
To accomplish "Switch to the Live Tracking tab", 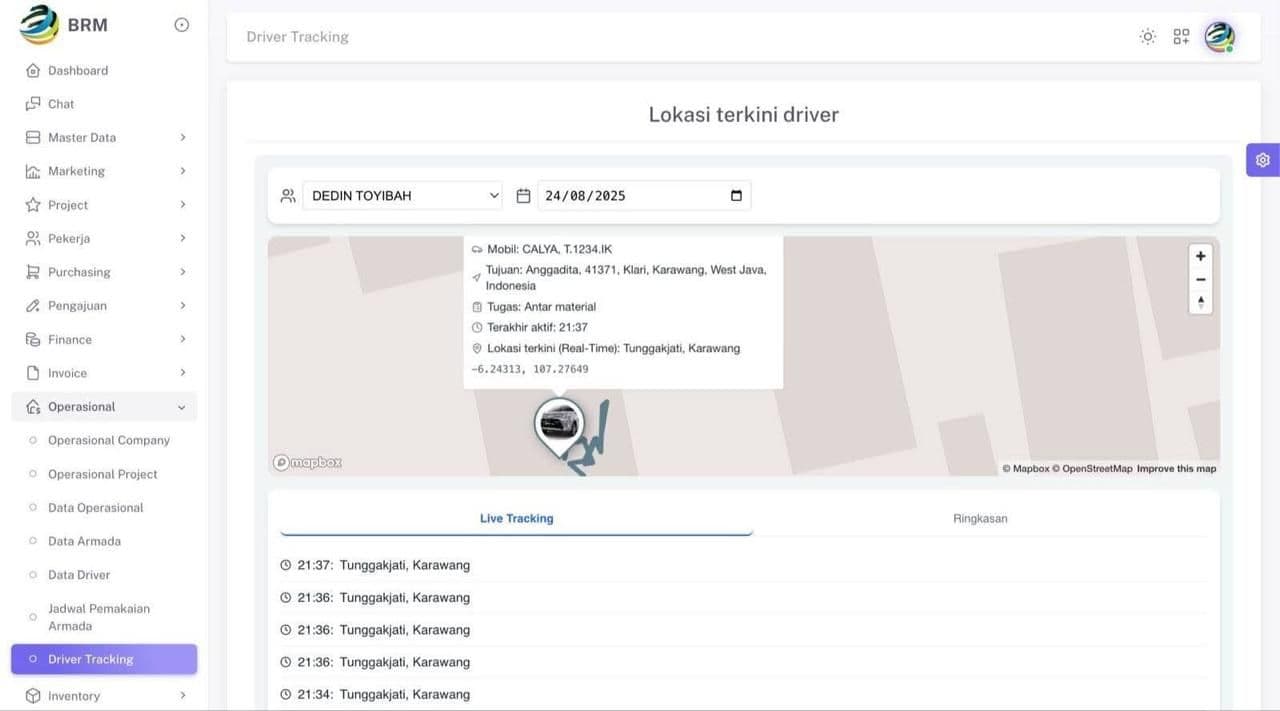I will click(516, 519).
